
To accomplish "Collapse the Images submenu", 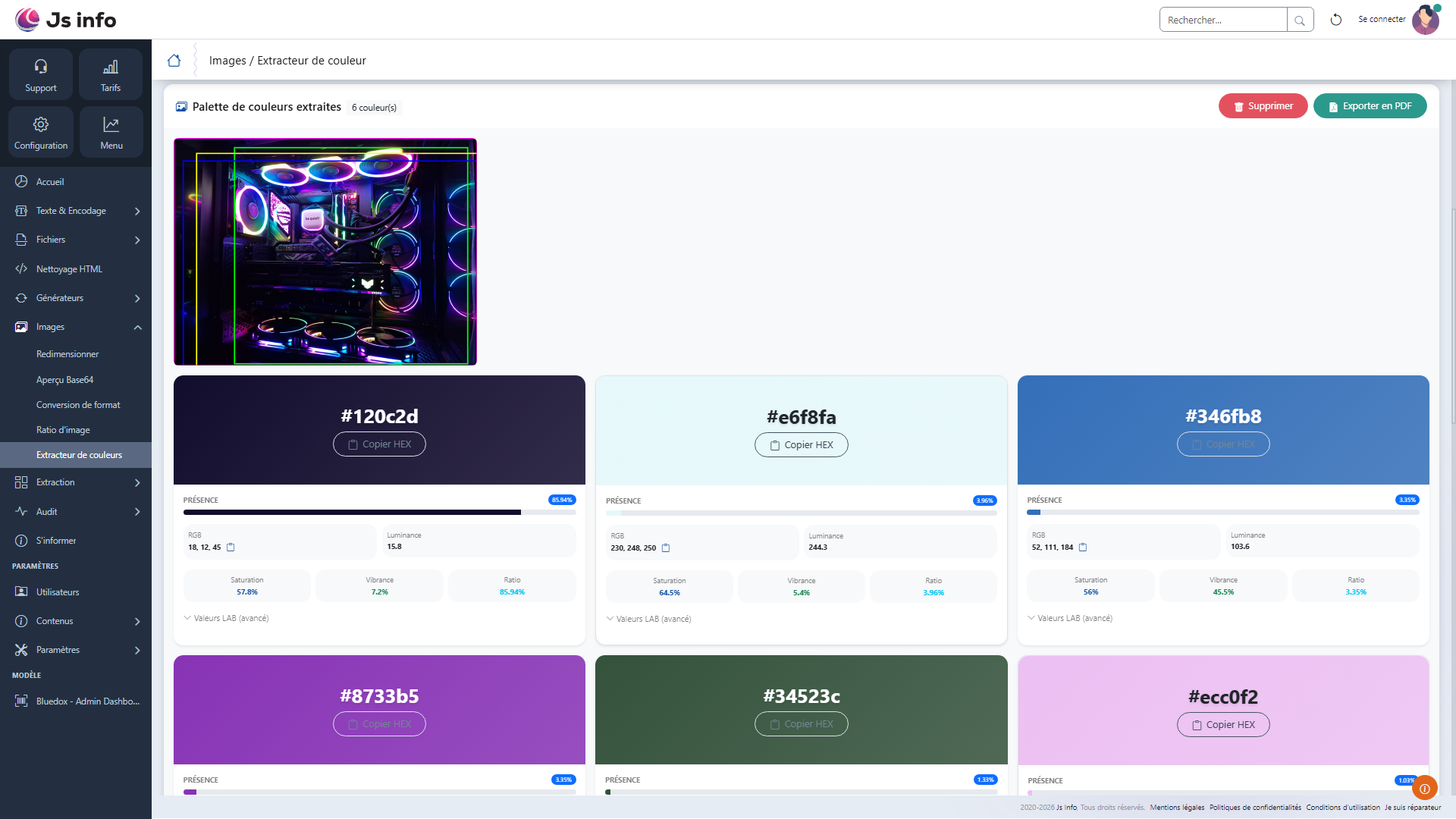I will click(x=137, y=328).
